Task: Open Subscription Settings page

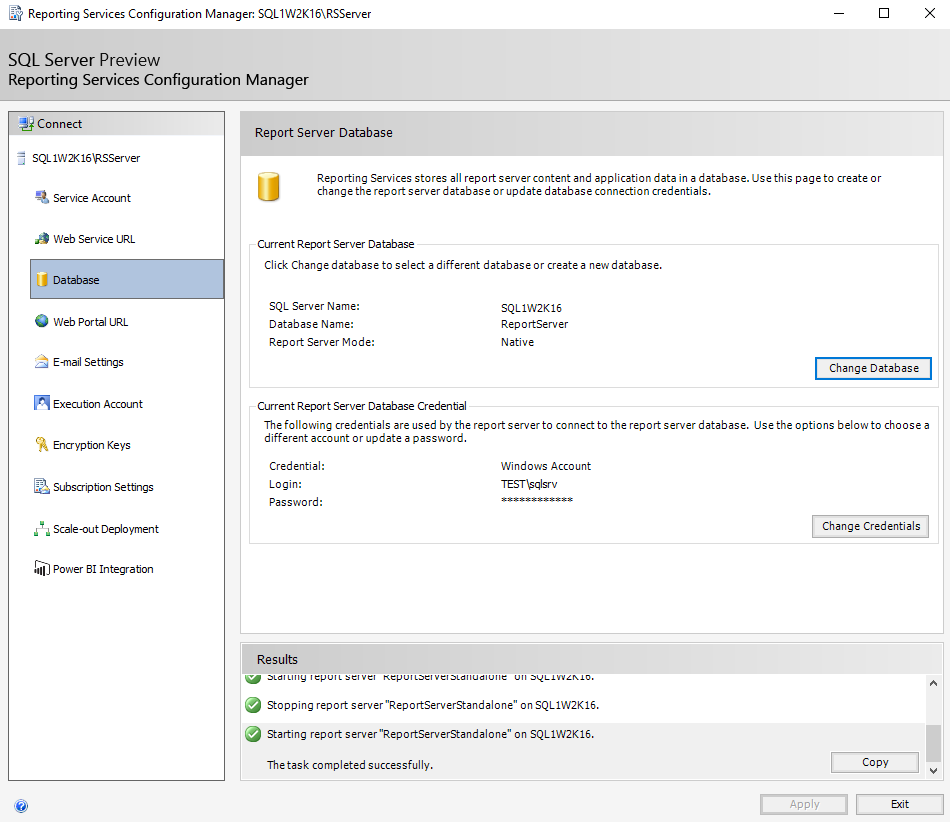Action: pyautogui.click(x=103, y=487)
